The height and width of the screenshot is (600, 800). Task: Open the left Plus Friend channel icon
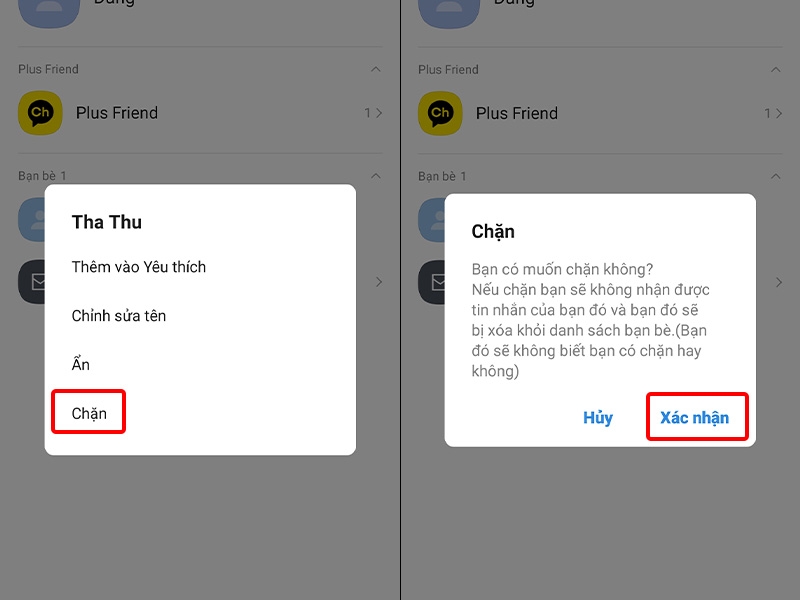pos(40,113)
